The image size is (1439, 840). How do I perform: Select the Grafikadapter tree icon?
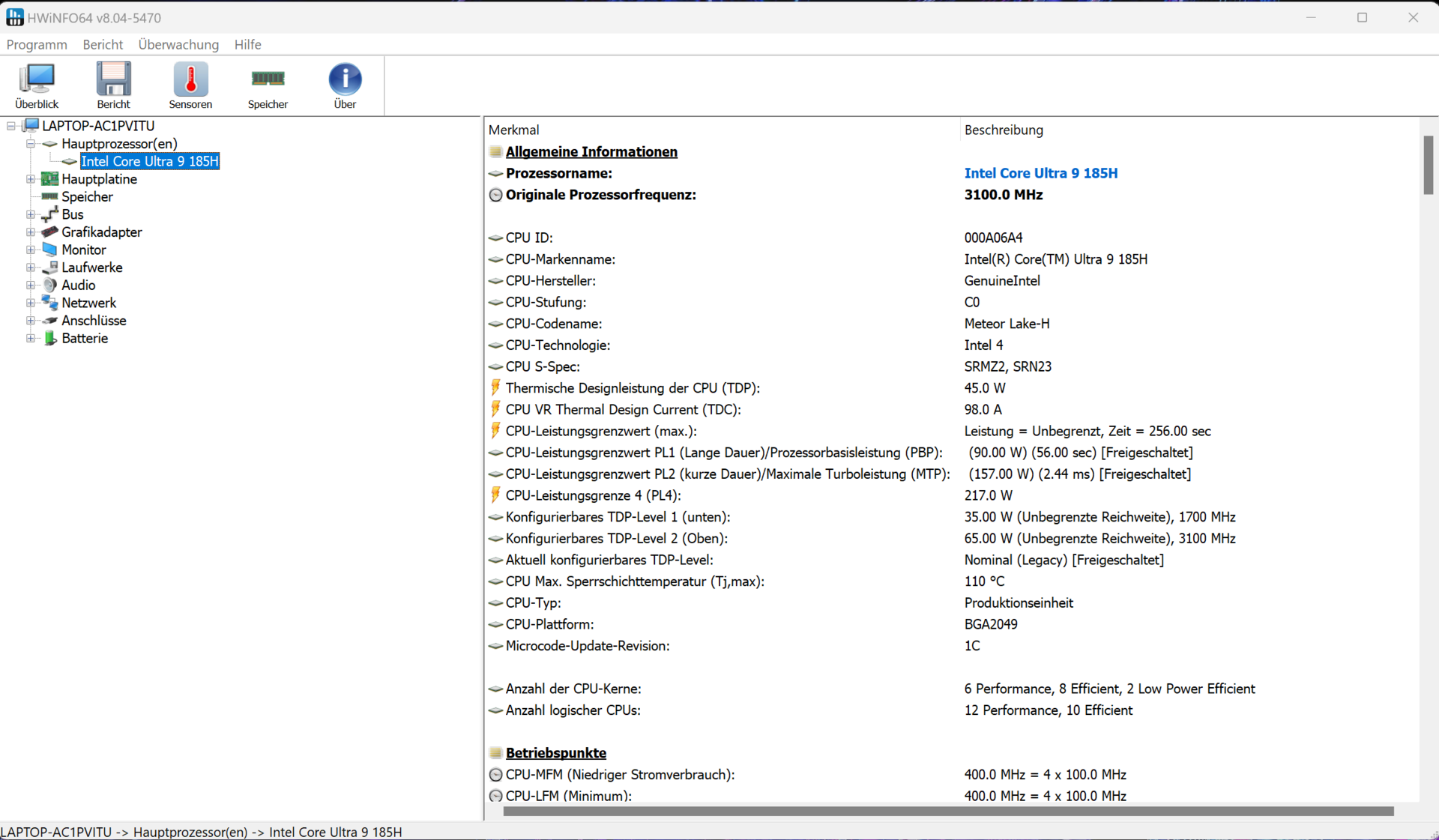[50, 232]
